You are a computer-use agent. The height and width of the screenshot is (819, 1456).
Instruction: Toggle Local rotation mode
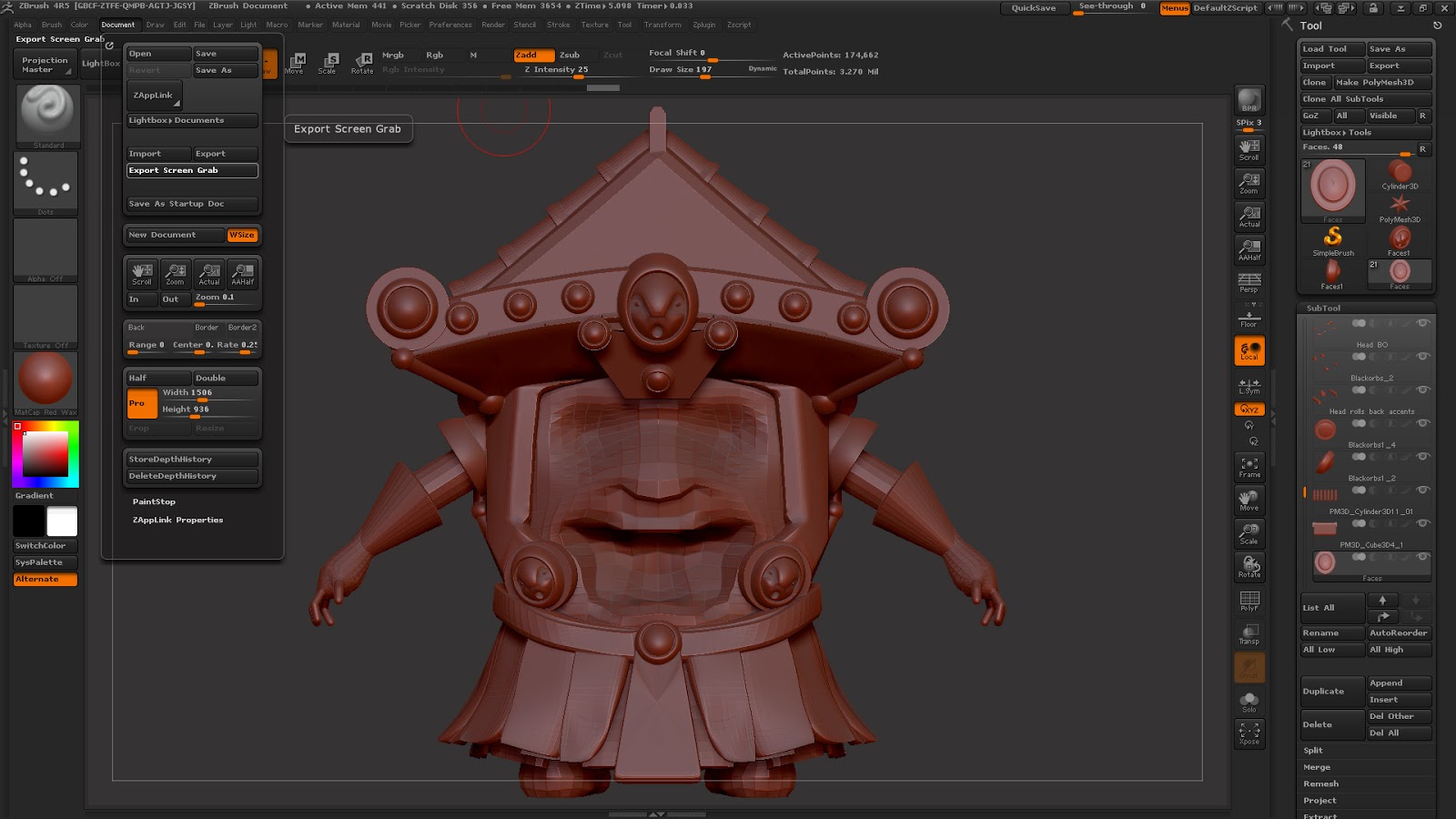(x=1249, y=350)
